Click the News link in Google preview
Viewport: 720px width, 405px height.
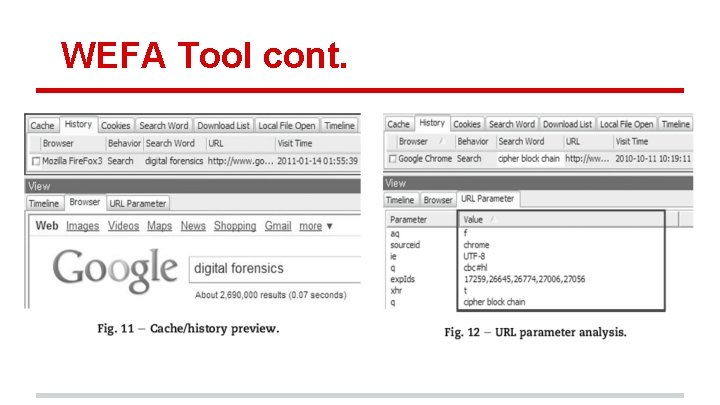pyautogui.click(x=193, y=226)
